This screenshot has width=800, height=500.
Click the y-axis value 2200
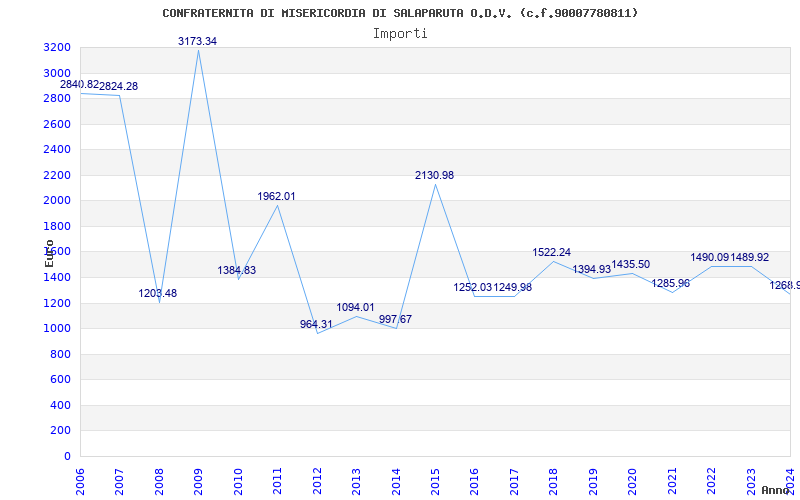tap(57, 175)
